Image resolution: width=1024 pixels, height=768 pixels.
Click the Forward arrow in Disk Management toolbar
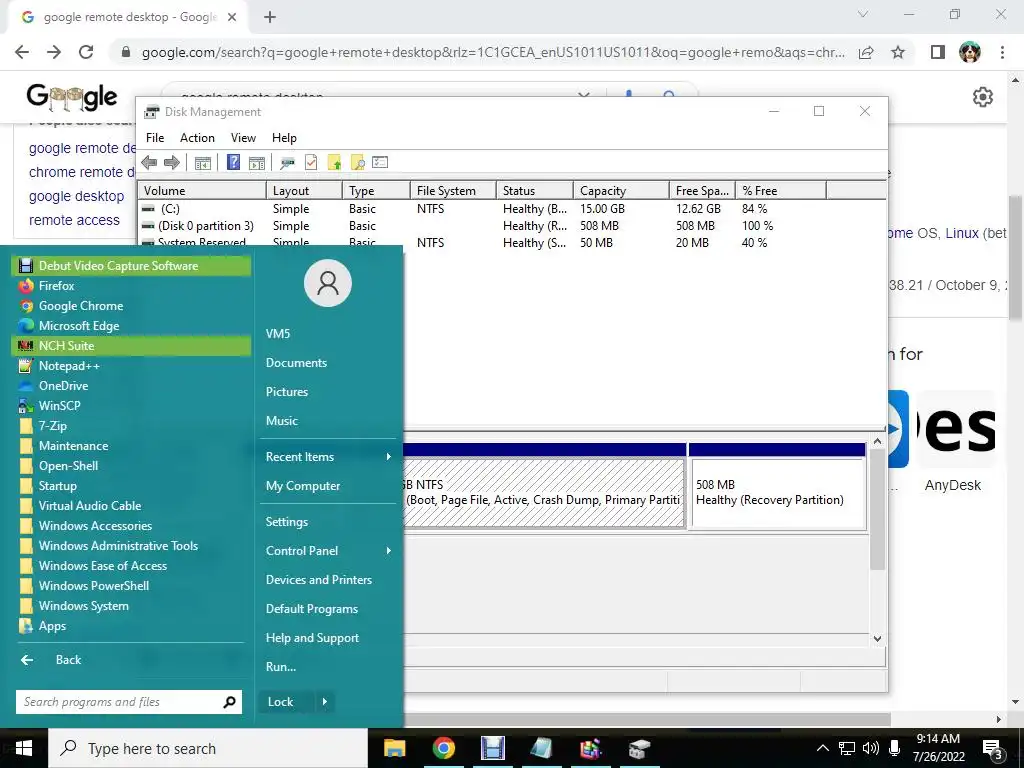[x=172, y=163]
